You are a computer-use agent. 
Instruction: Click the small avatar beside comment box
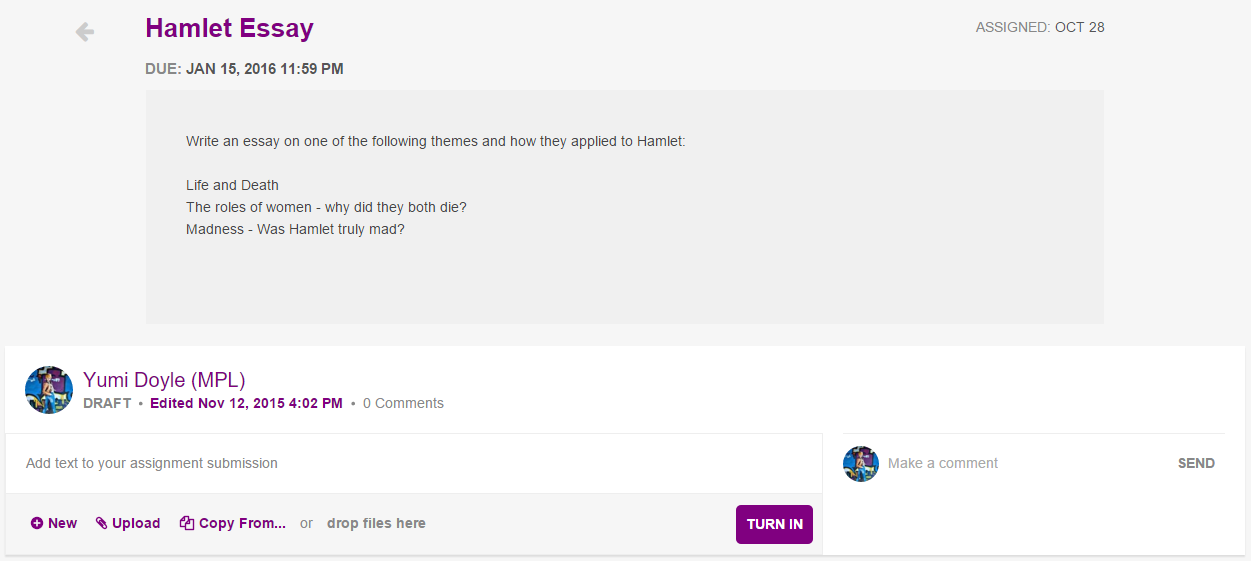click(x=861, y=464)
